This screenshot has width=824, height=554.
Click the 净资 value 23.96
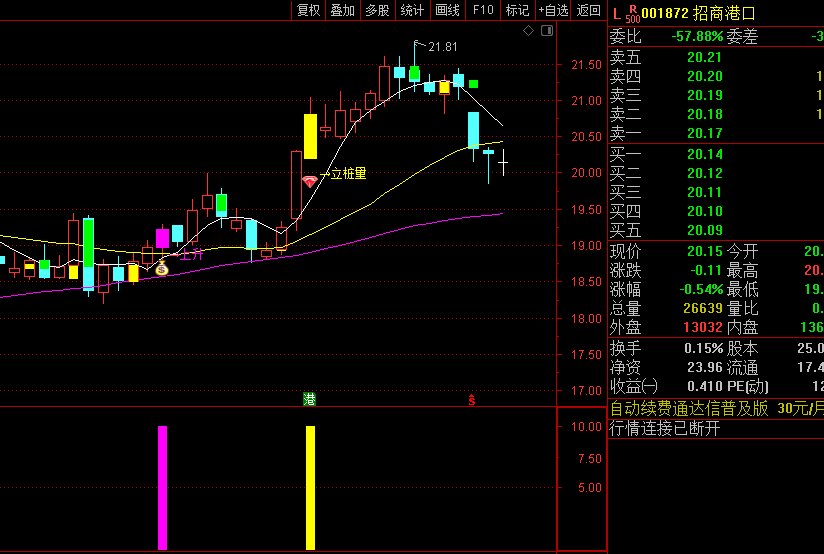[x=705, y=367]
